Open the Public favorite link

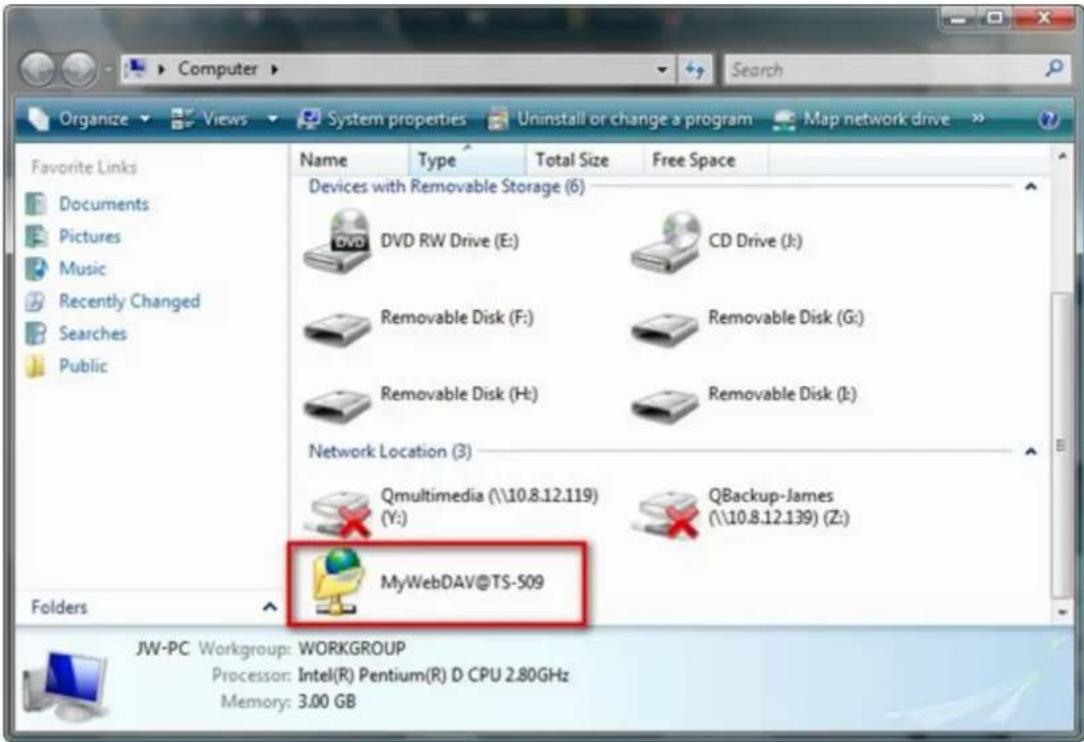(83, 366)
